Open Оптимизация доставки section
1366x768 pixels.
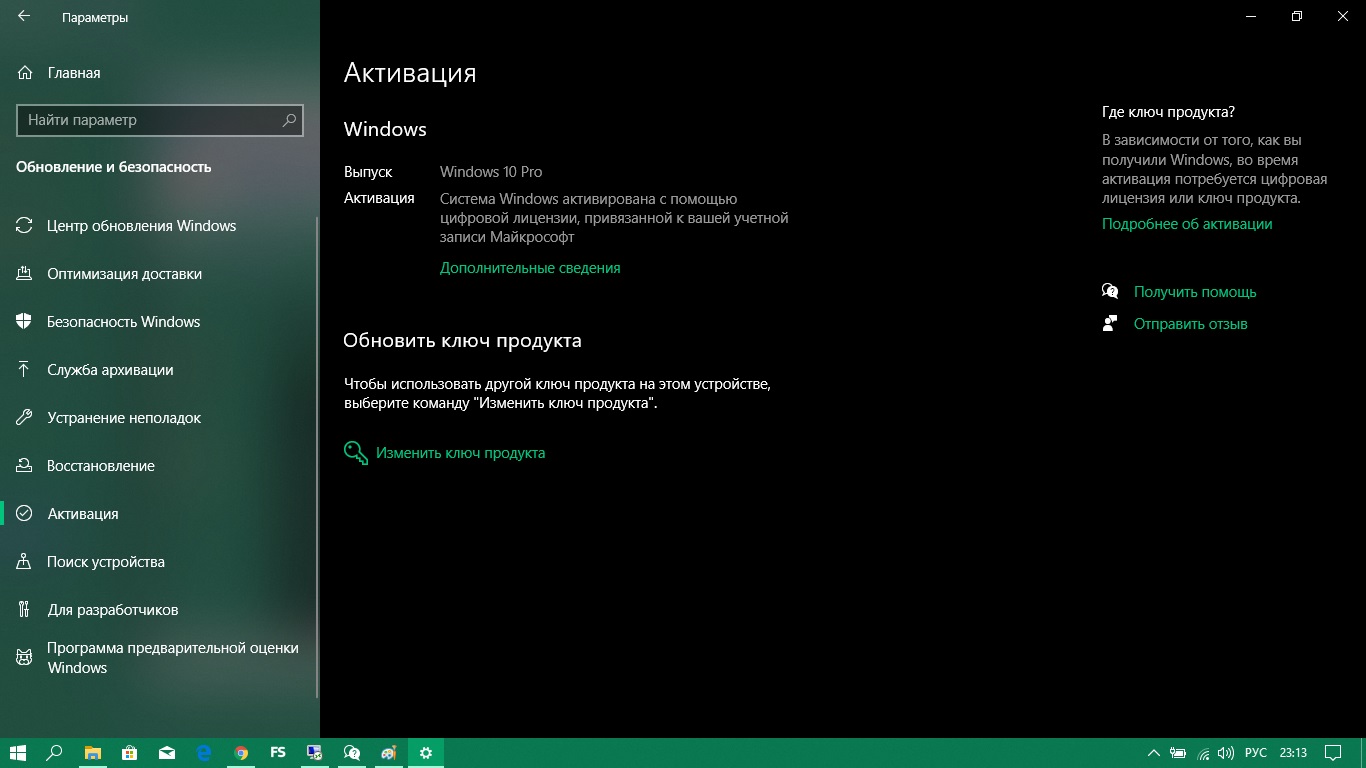click(x=160, y=274)
